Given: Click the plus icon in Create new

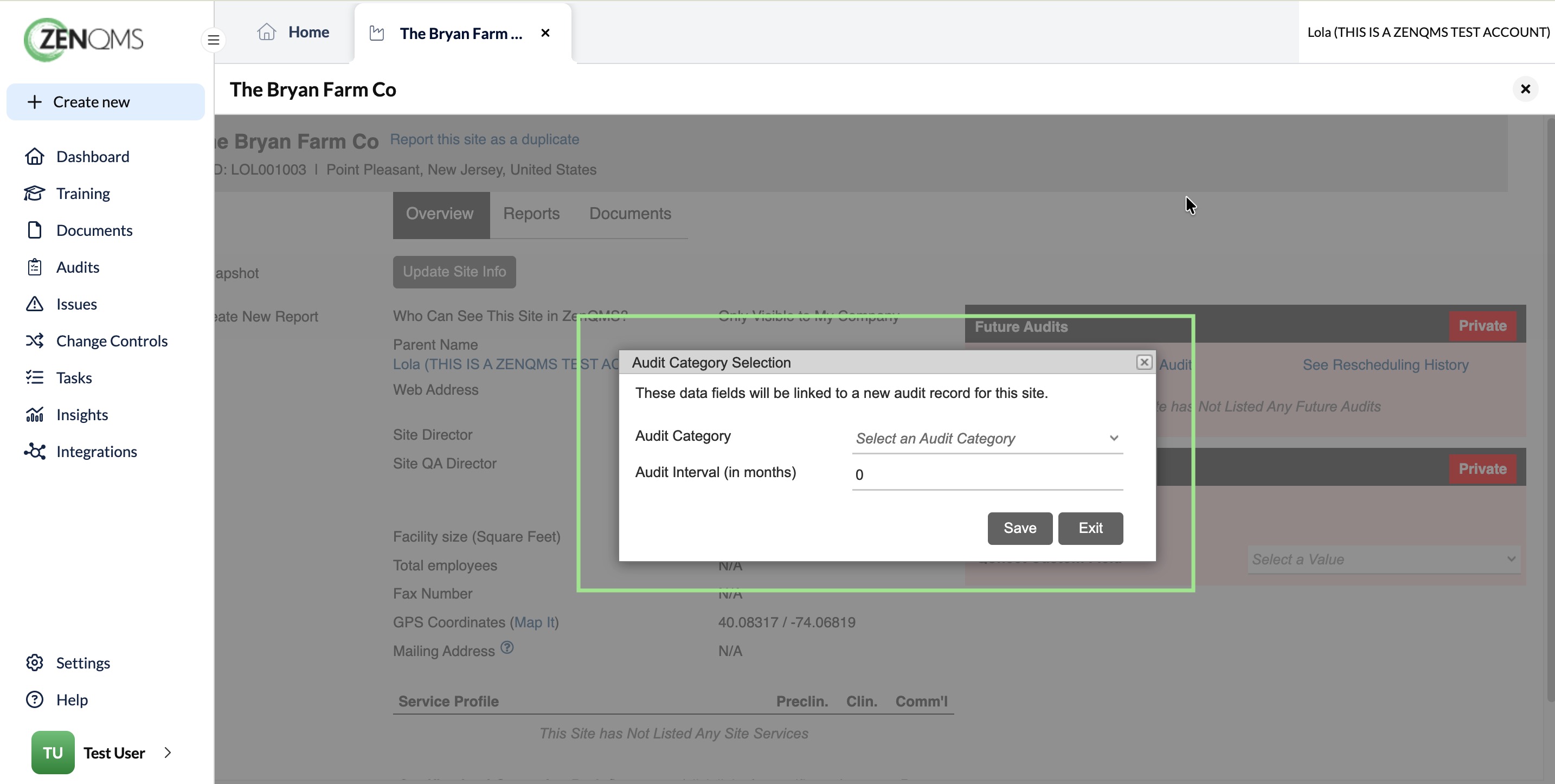Looking at the screenshot, I should point(35,102).
